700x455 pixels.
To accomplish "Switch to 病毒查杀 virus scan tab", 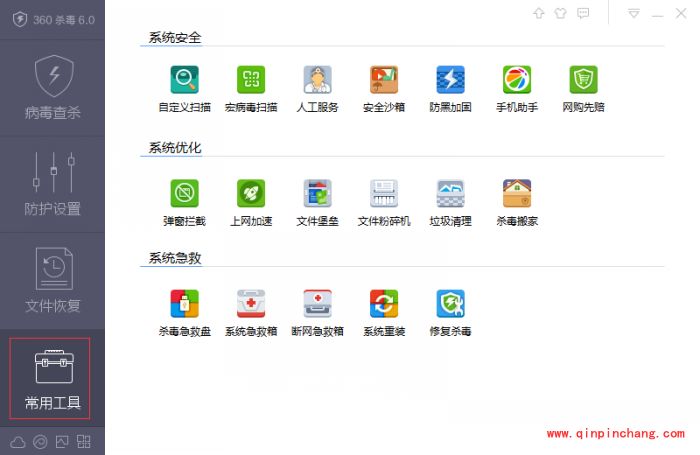I will (53, 88).
